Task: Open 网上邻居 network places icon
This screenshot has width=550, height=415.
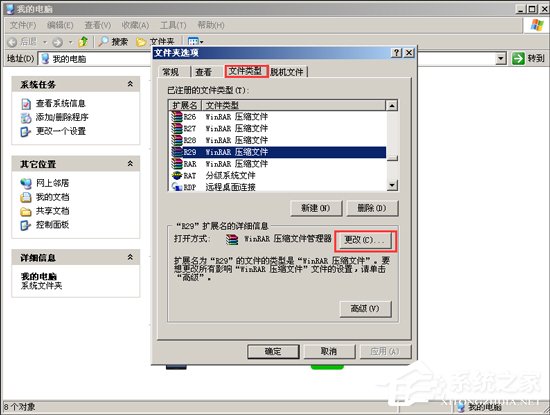Action: 26,183
